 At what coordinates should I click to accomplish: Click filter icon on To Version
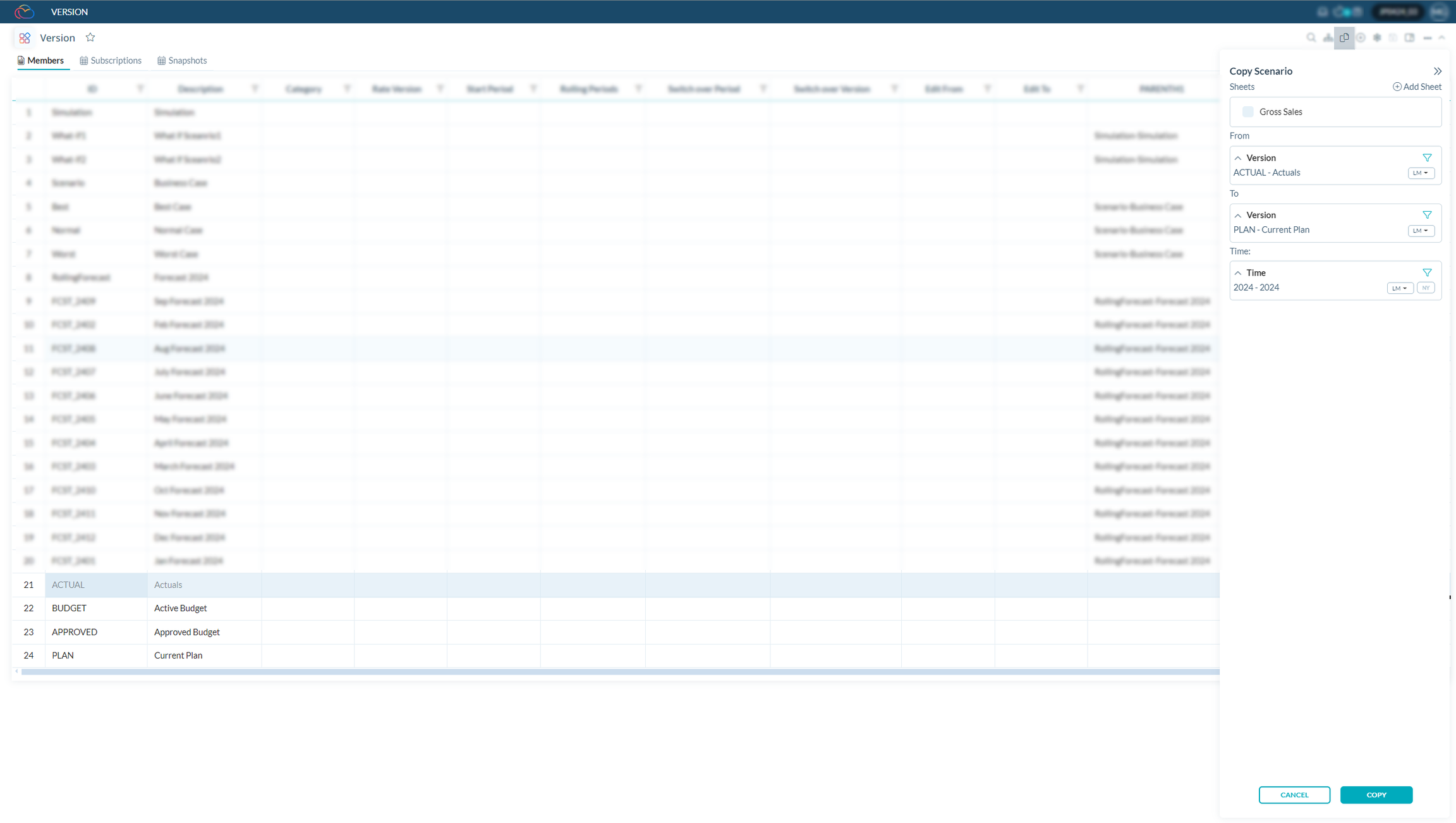point(1427,216)
